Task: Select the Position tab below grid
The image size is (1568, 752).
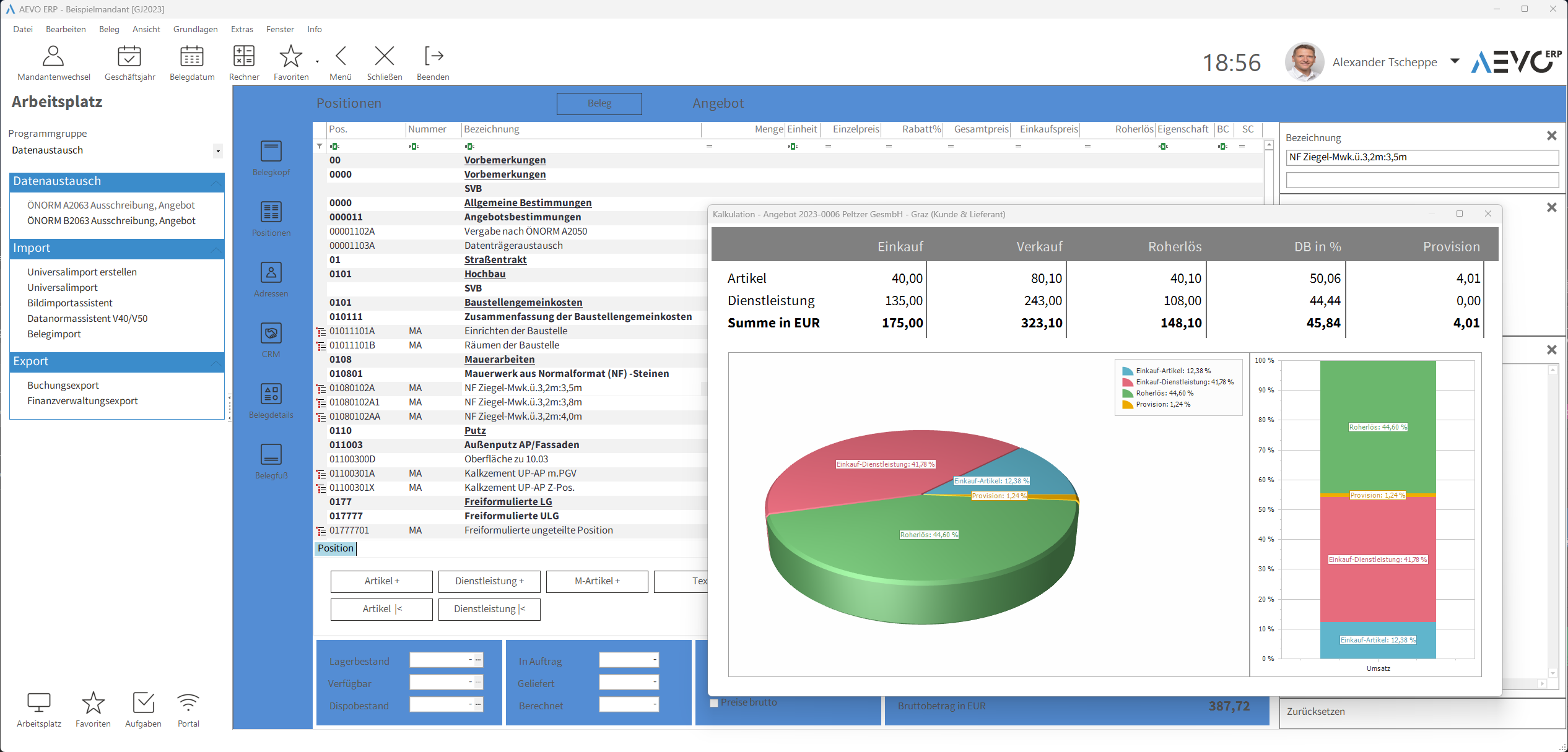Action: tap(336, 548)
